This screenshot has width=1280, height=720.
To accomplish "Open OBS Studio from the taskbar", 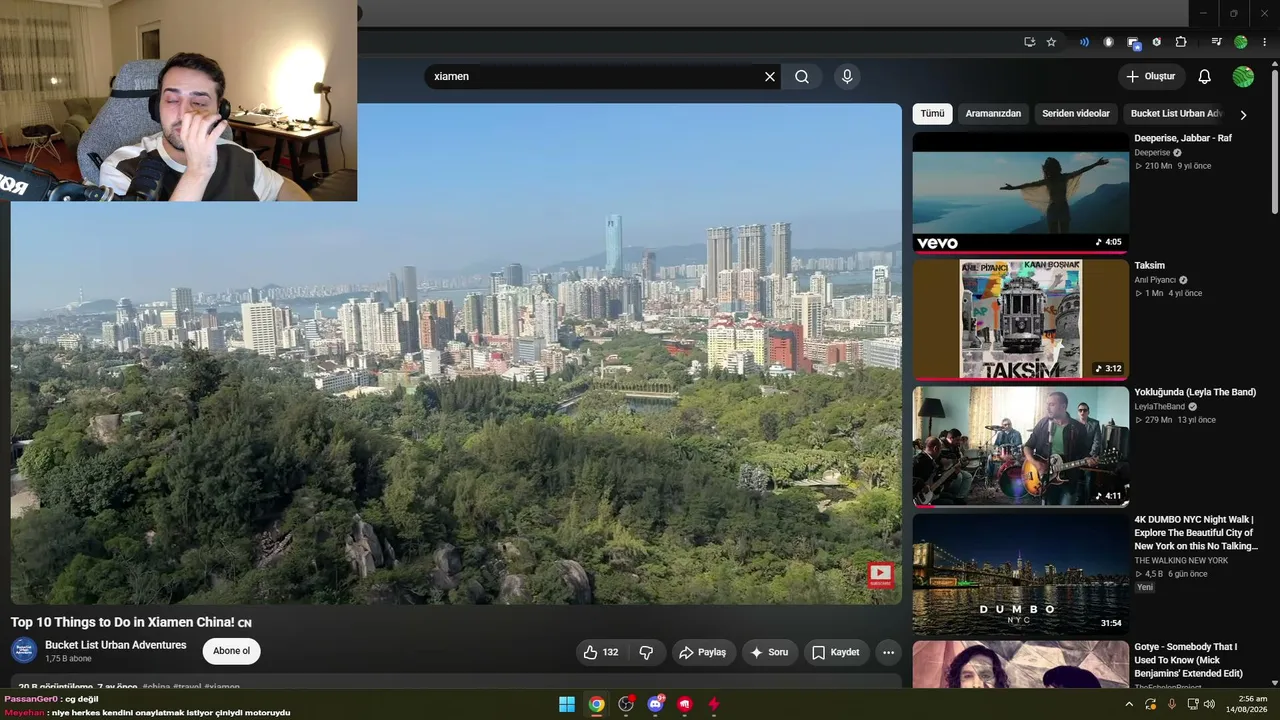I will point(626,704).
